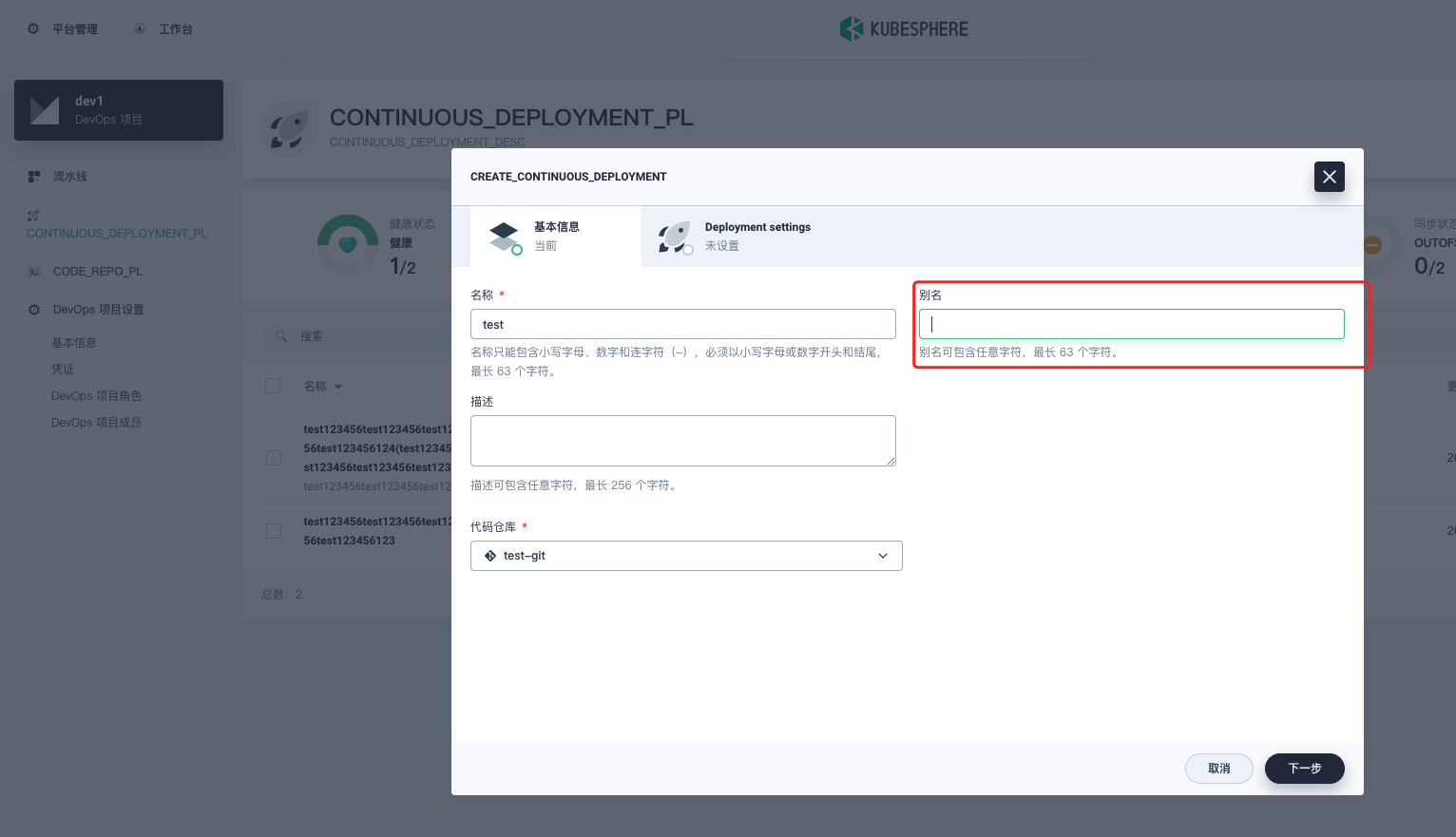Open CONTINUOUS_DEPLOYMENT_PL in sidebar
Image resolution: width=1456 pixels, height=837 pixels.
tap(117, 234)
